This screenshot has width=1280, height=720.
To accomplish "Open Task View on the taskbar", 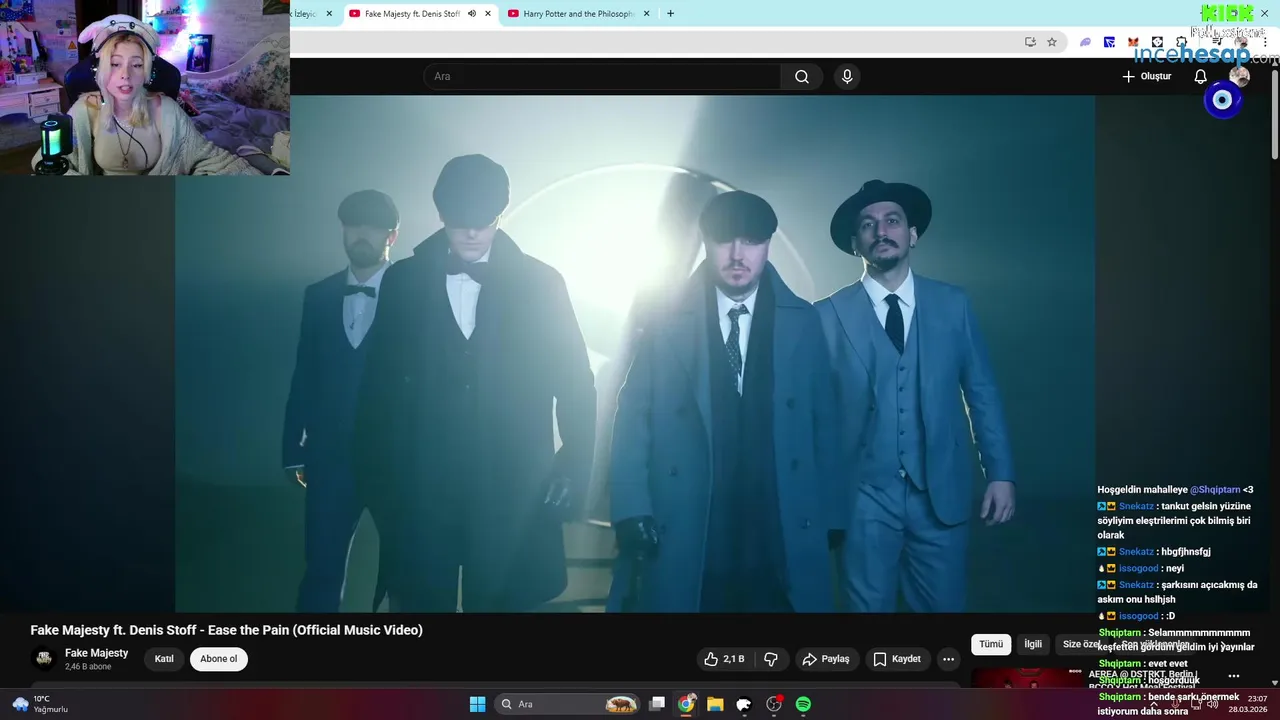I will 657,704.
